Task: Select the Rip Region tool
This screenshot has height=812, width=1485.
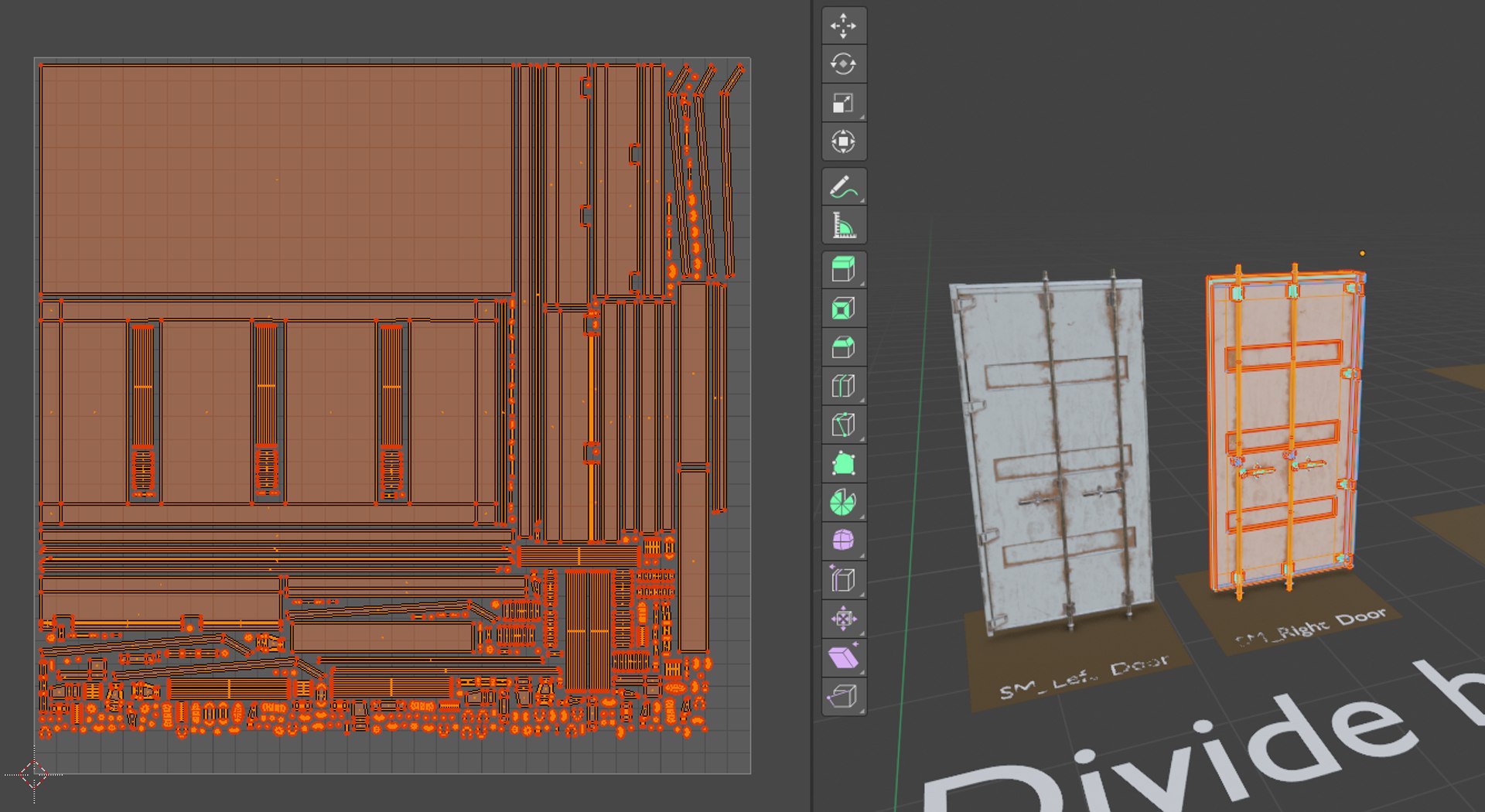Action: tap(843, 696)
